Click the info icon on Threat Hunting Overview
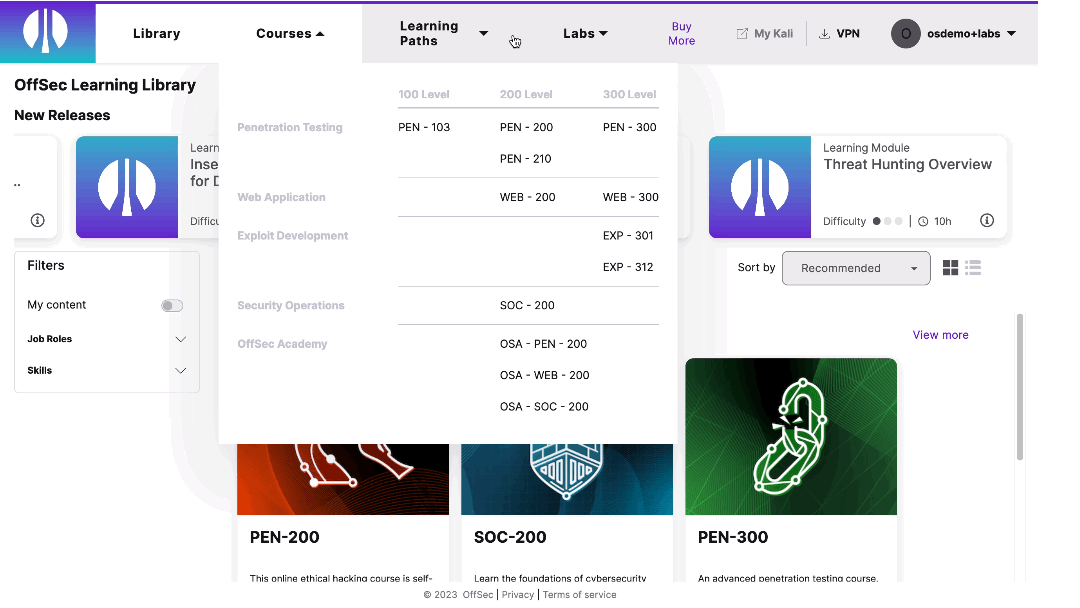Viewport: 1080px width, 608px height. (x=987, y=221)
